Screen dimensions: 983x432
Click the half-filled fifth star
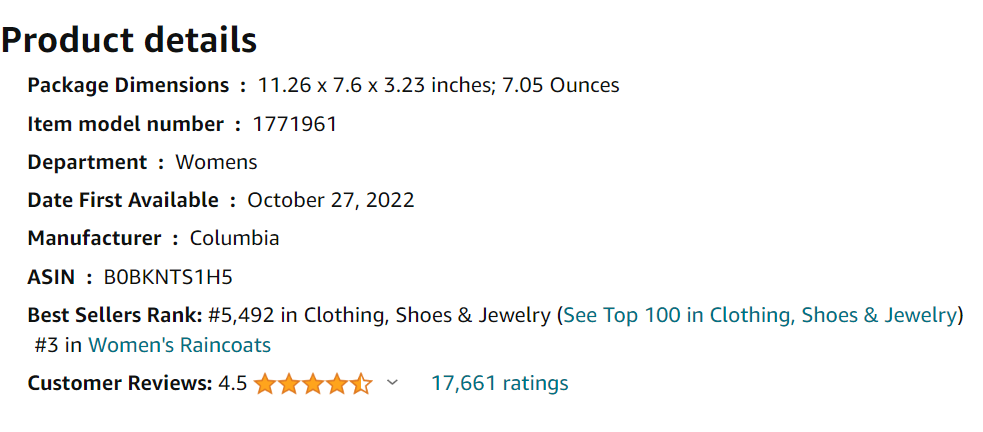(x=361, y=383)
